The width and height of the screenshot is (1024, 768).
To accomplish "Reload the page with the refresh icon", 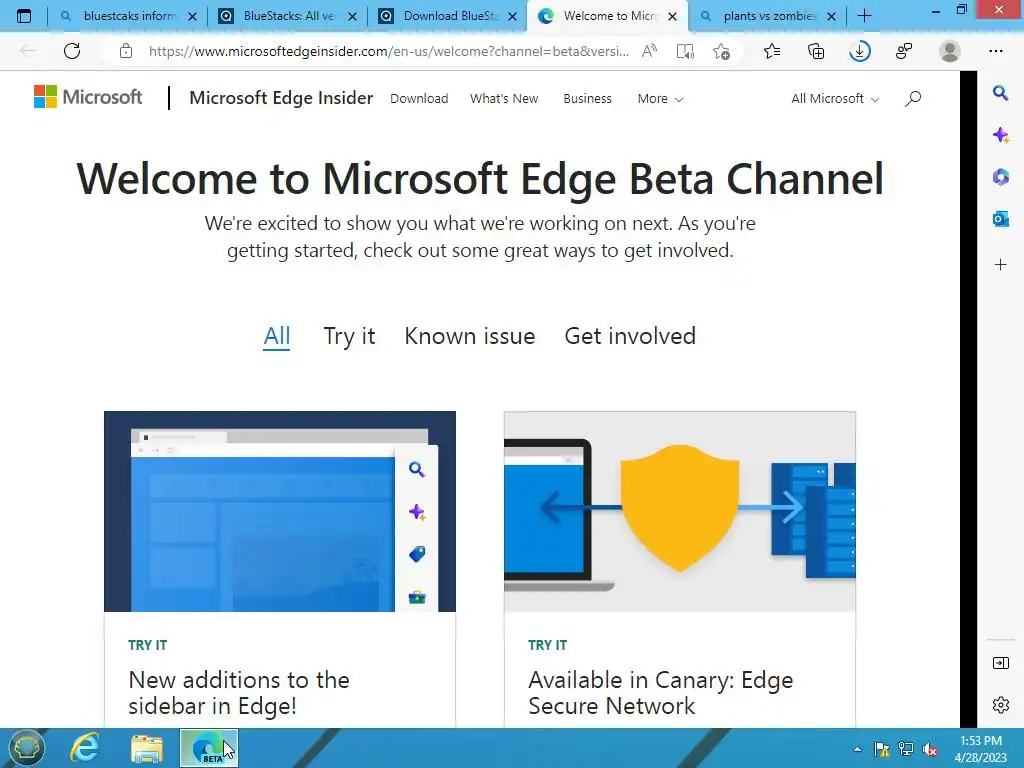I will (x=72, y=51).
